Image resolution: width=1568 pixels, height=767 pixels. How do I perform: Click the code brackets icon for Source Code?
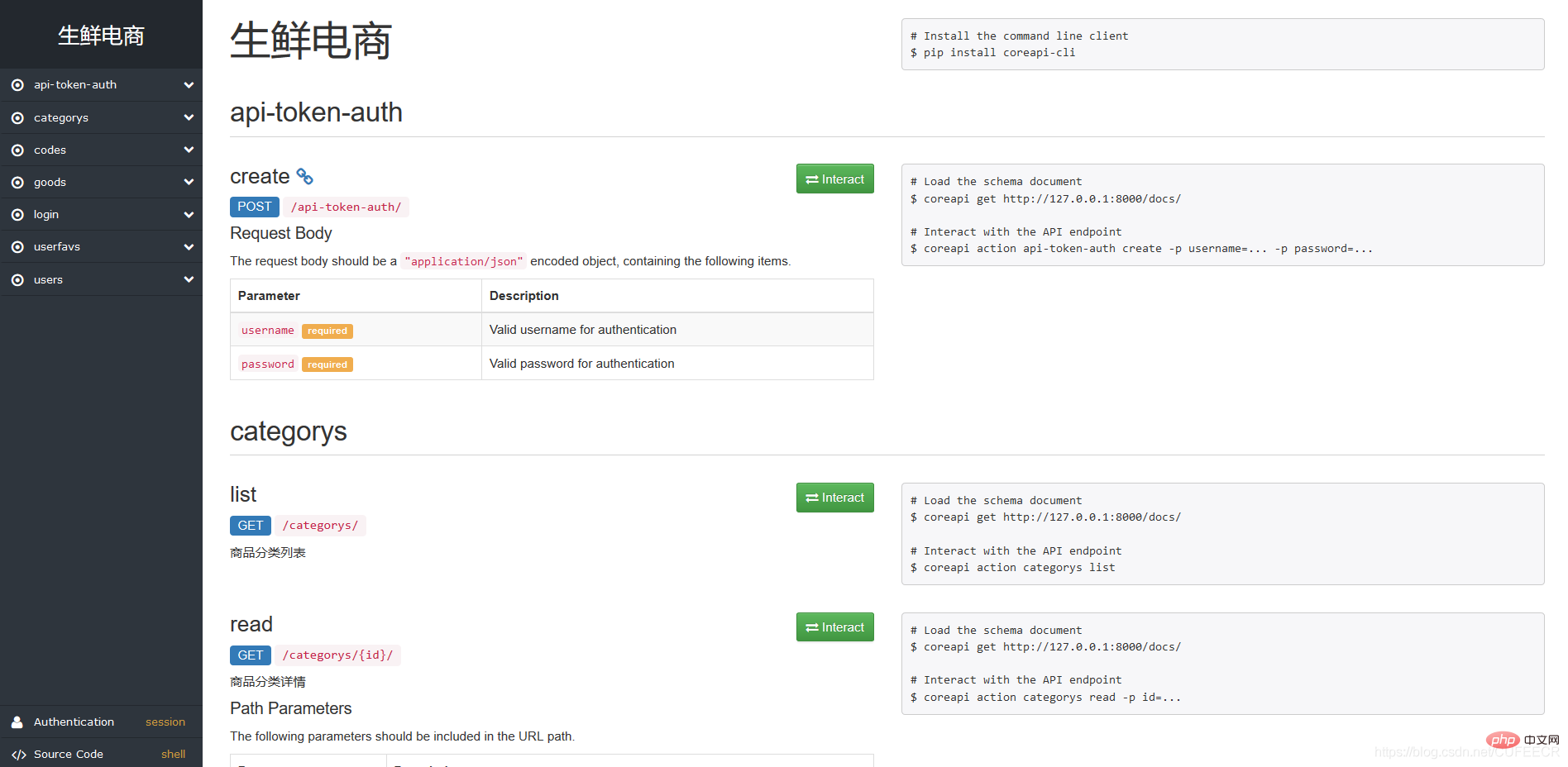18,755
